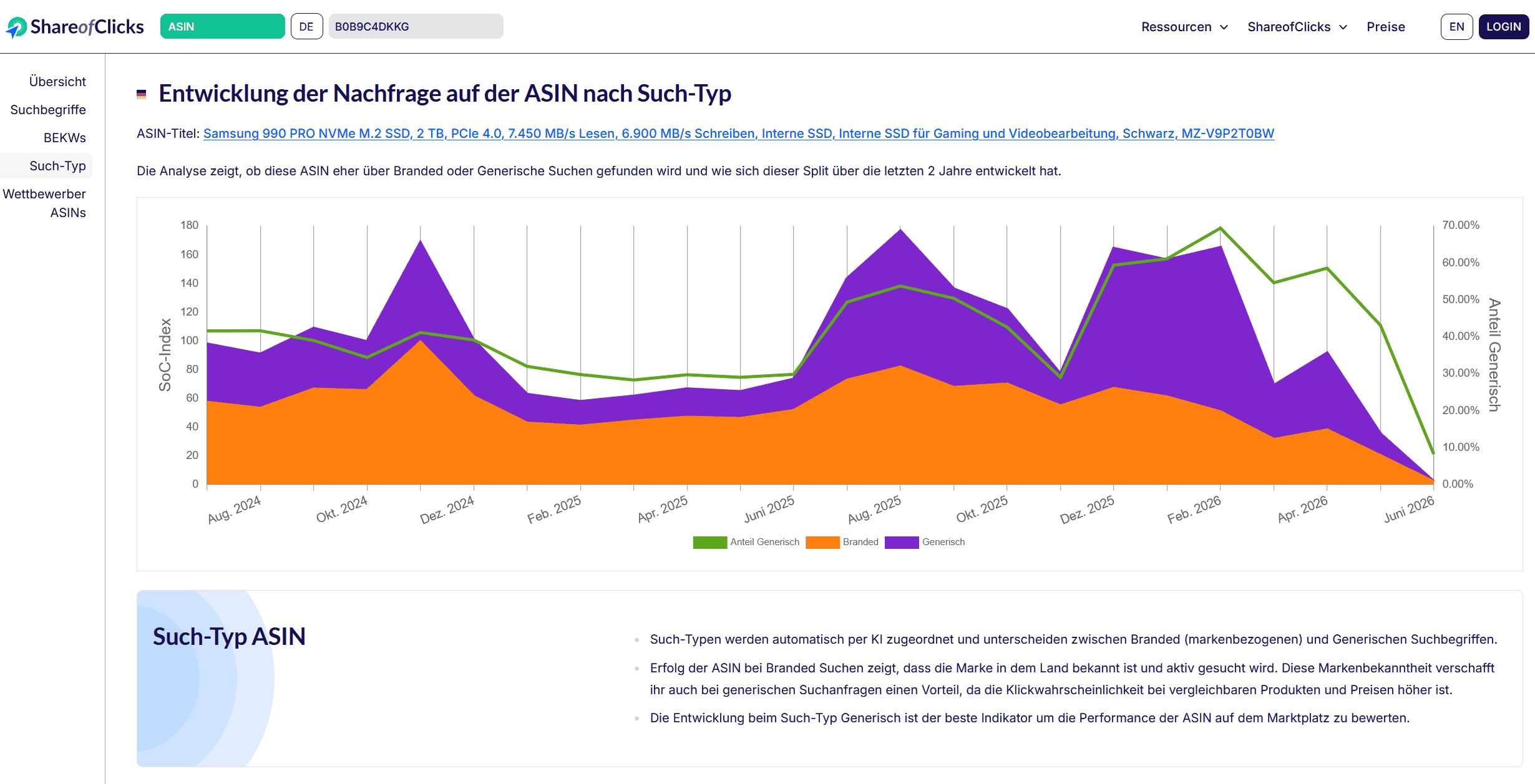Toggle the orange Branded legend swatch
The image size is (1535, 784).
(x=822, y=542)
